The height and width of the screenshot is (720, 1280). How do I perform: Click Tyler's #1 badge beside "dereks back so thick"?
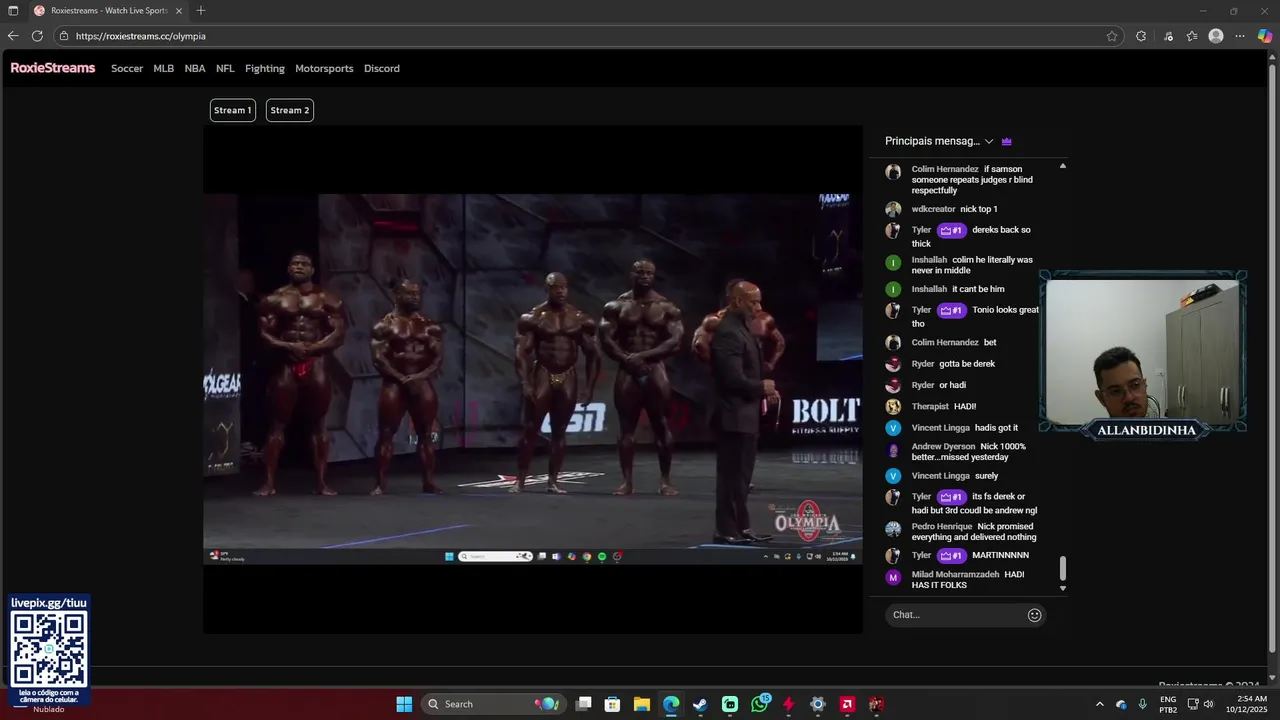952,230
